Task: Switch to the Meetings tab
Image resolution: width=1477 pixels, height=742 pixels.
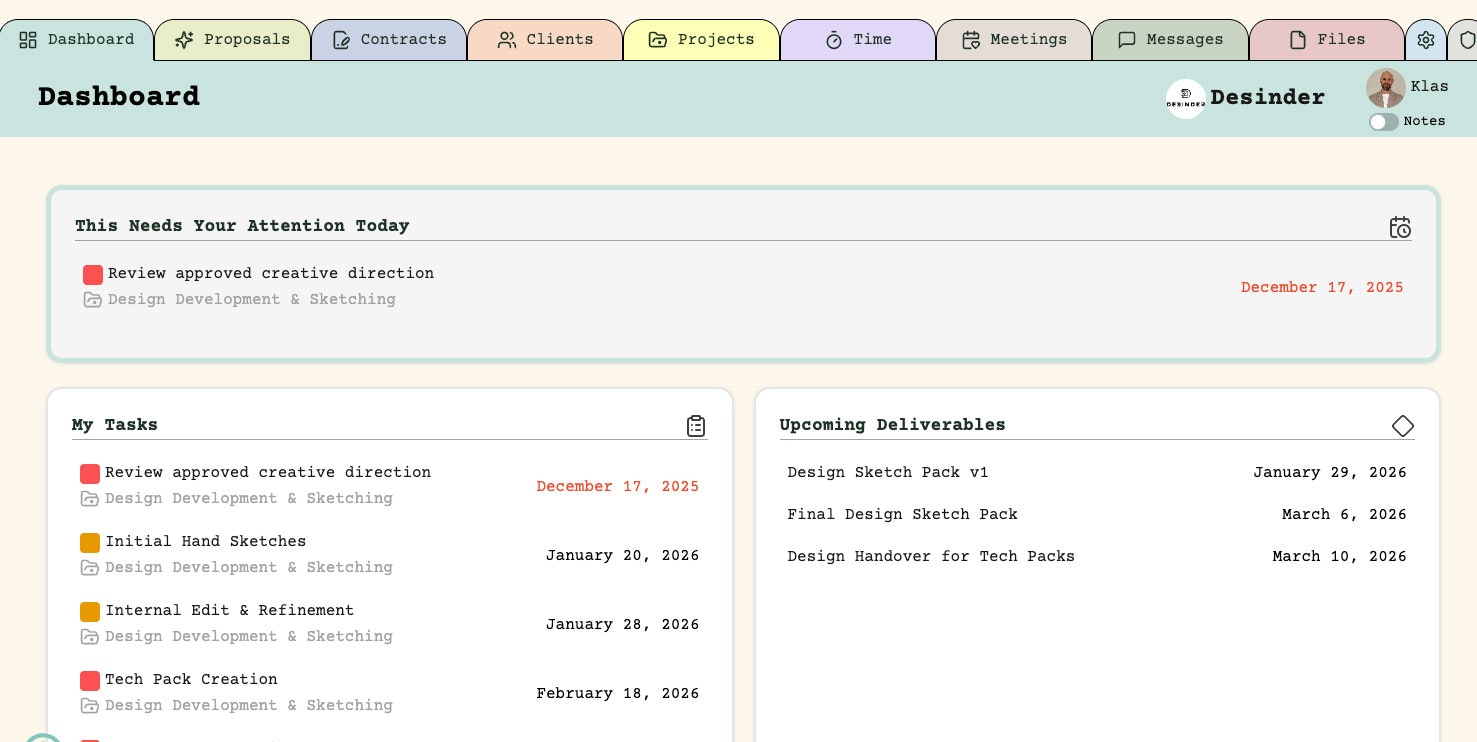Action: coord(1014,40)
